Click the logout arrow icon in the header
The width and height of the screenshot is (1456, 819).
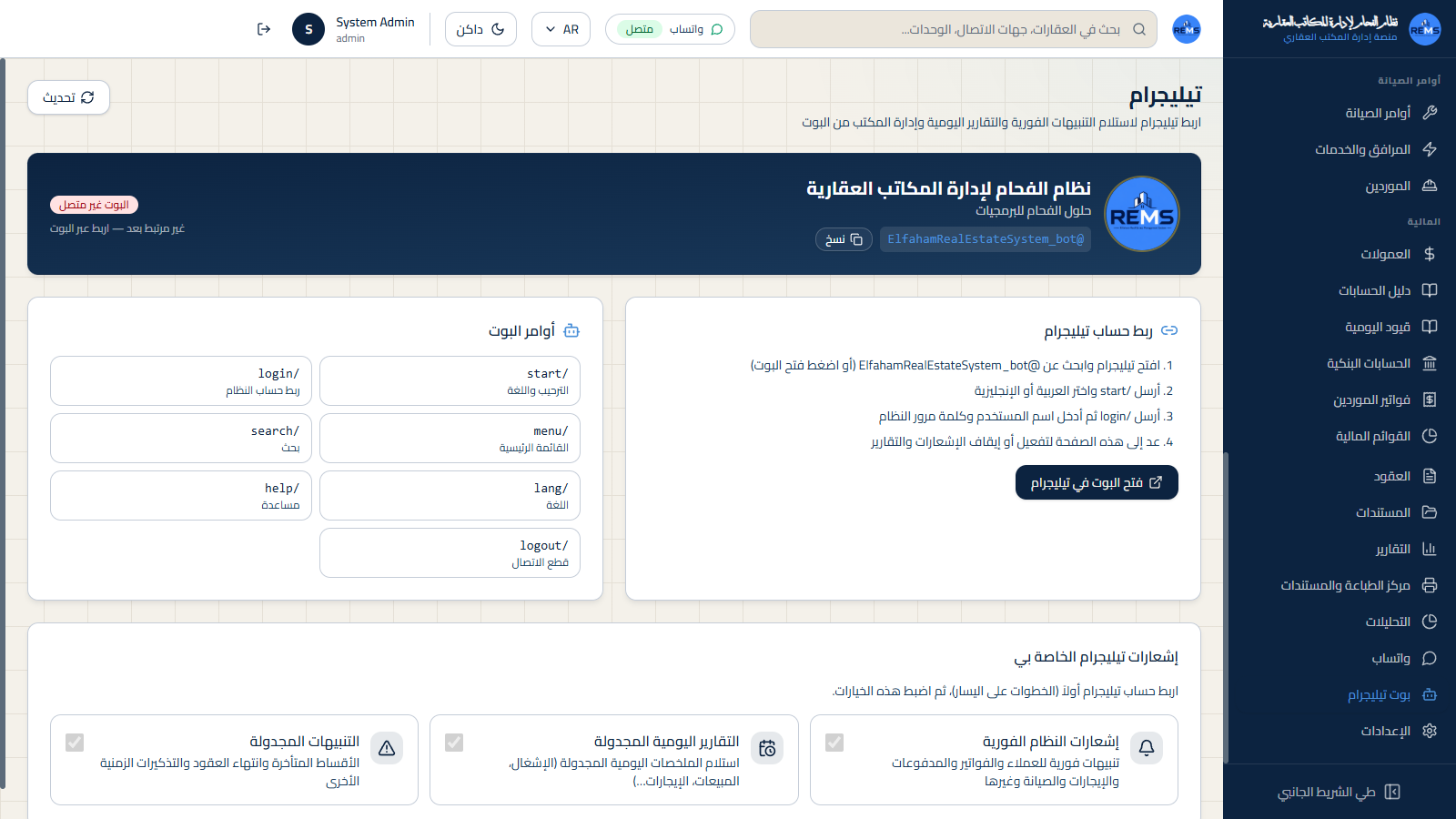(x=264, y=29)
